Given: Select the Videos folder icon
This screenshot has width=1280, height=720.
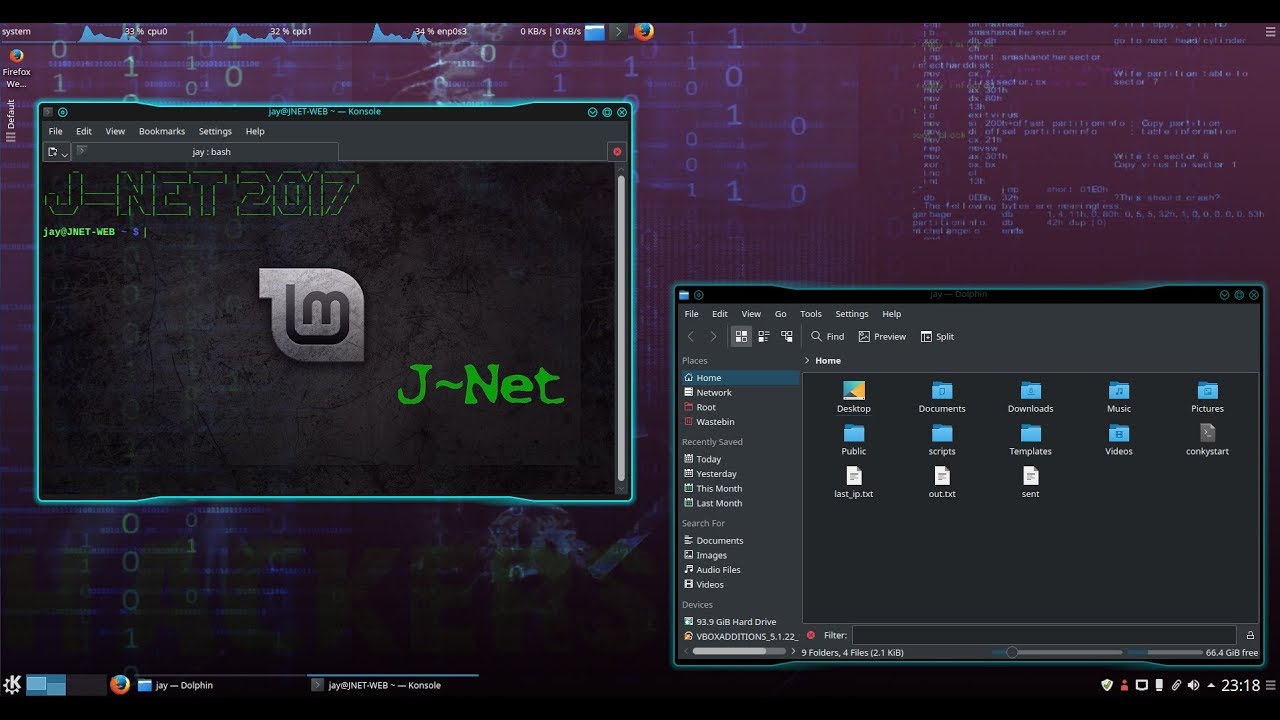Looking at the screenshot, I should pos(1119,433).
